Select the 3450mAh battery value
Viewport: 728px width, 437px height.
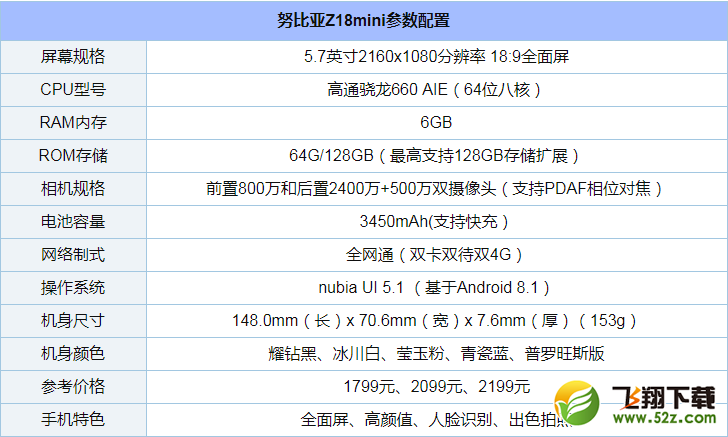click(436, 222)
